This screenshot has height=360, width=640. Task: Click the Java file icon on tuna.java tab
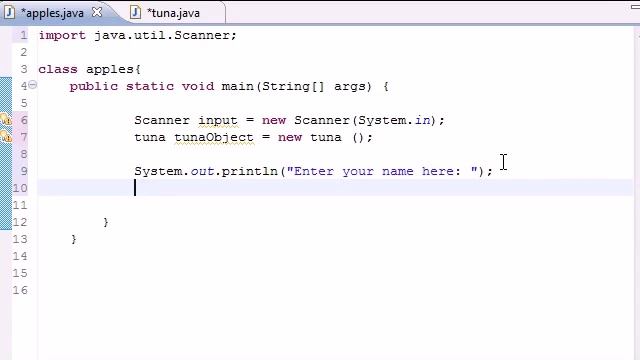(x=135, y=13)
